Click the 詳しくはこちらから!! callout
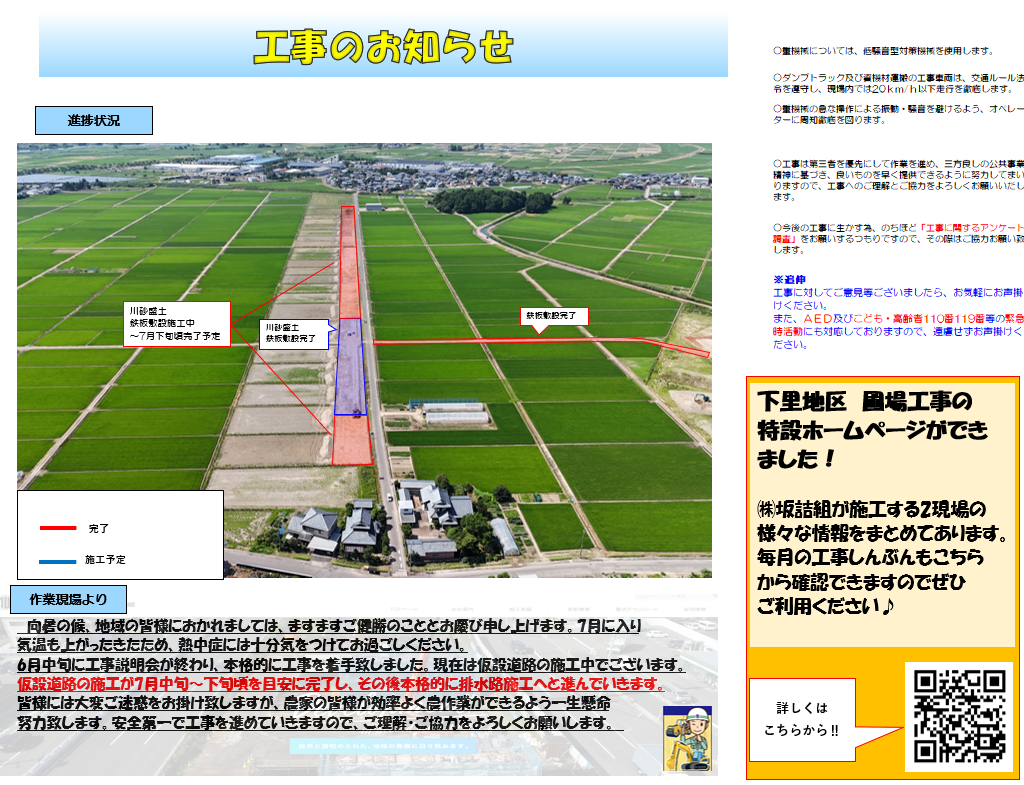 click(x=801, y=720)
